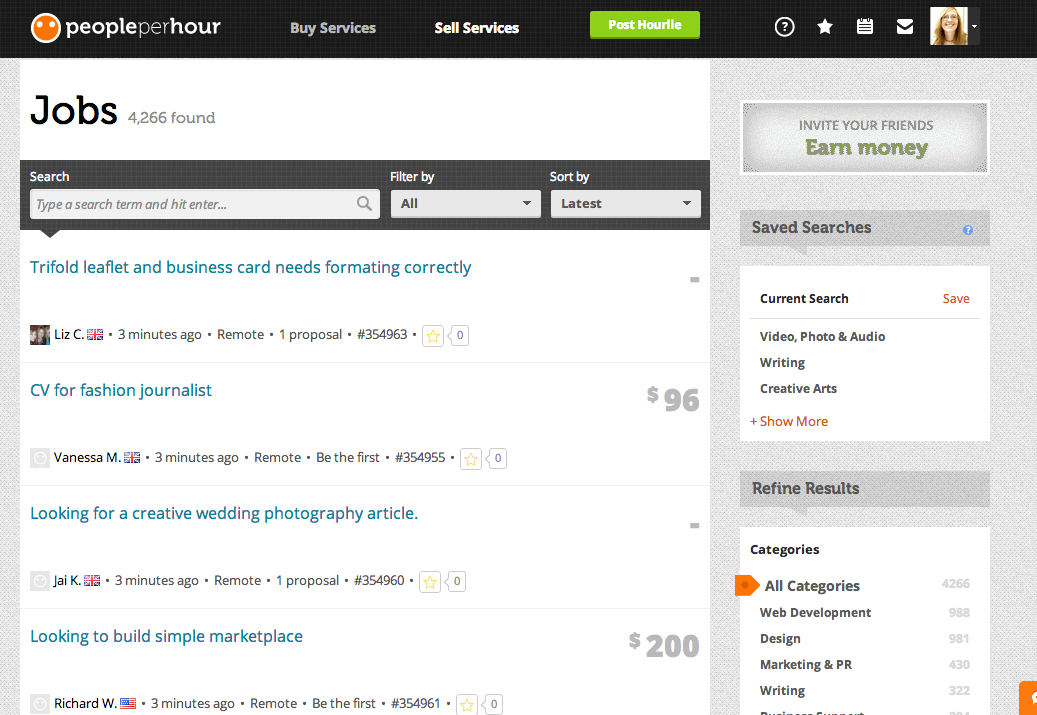The width and height of the screenshot is (1037, 715).
Task: Open favourites star icon in header
Action: click(x=825, y=26)
